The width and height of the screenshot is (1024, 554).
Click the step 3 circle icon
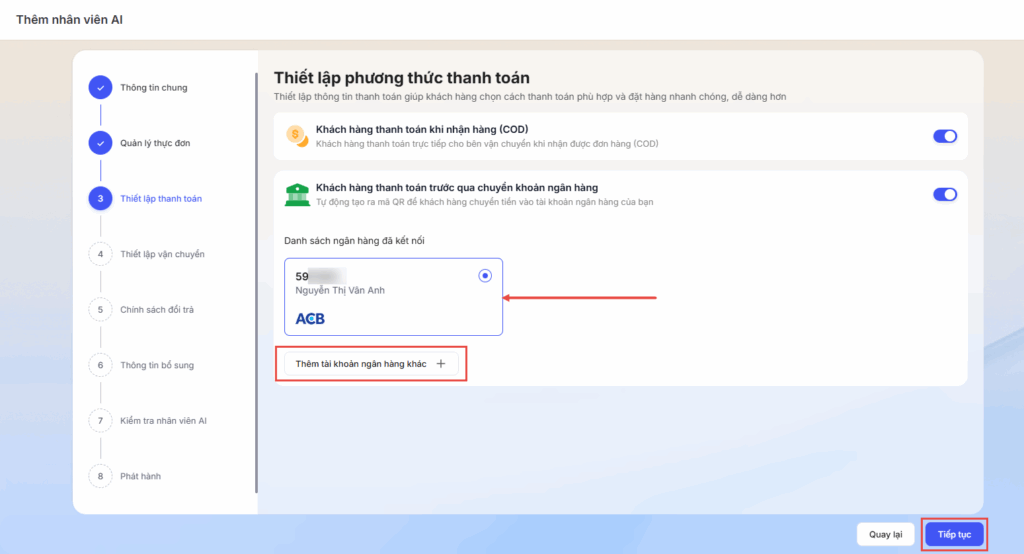100,199
